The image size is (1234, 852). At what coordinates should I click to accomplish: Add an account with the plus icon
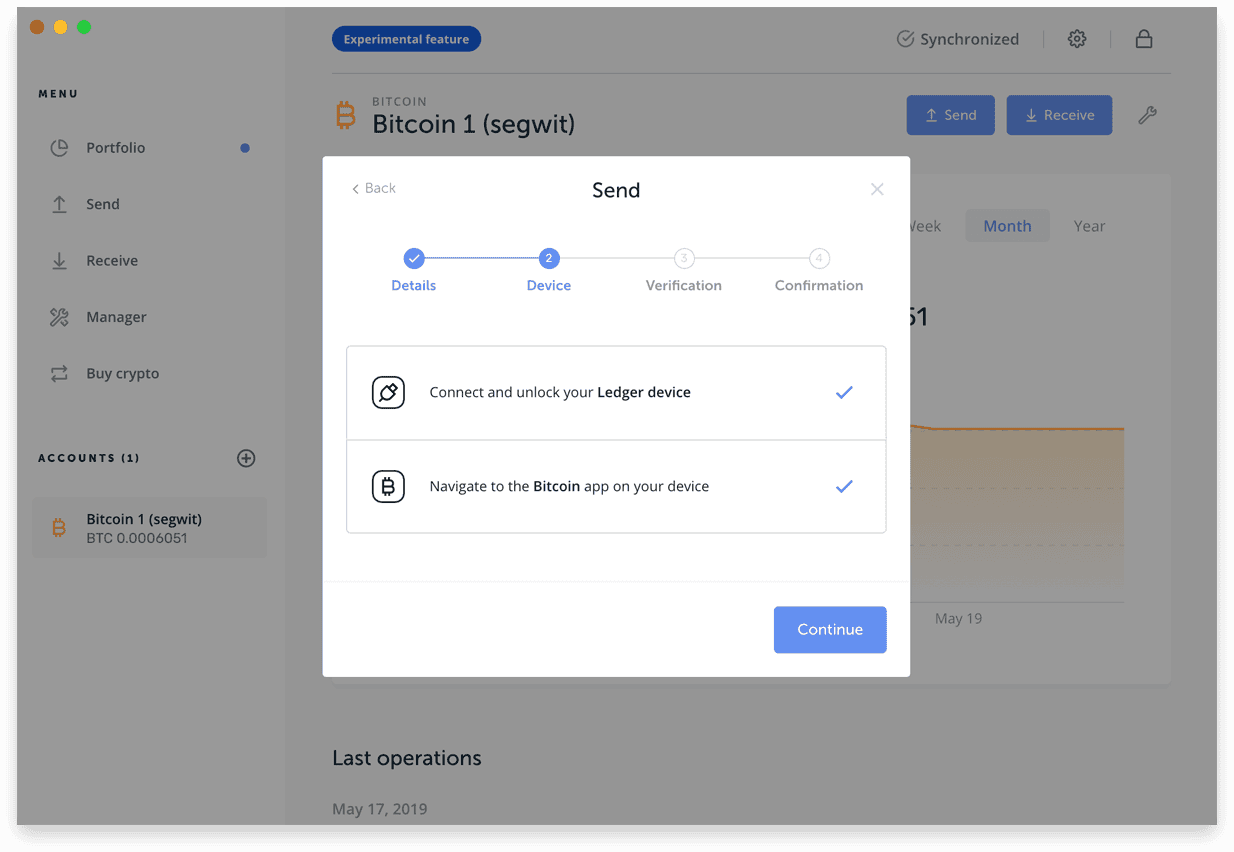coord(246,458)
